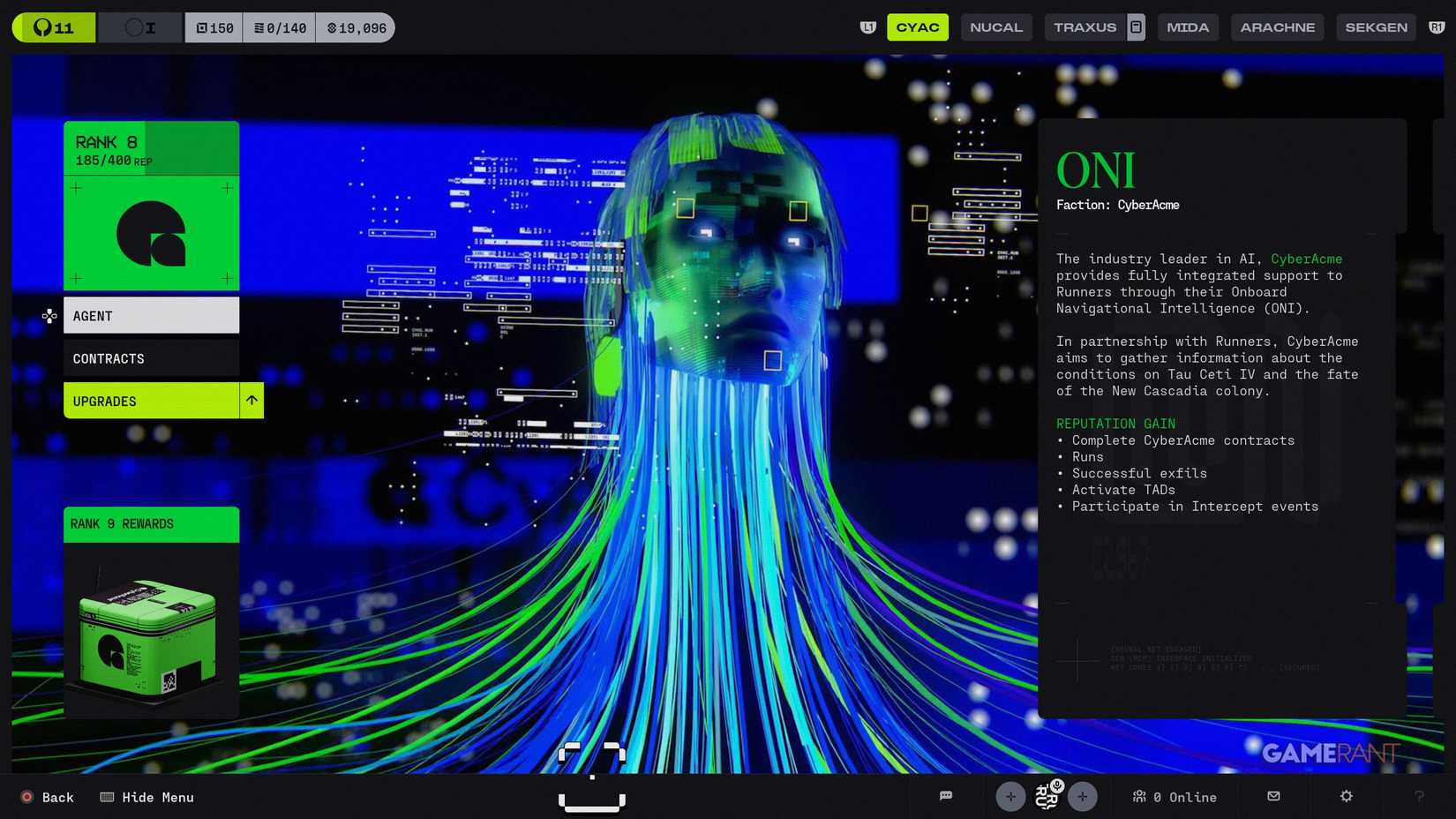This screenshot has width=1456, height=819.
Task: Click the right add squad member plus
Action: click(1083, 797)
